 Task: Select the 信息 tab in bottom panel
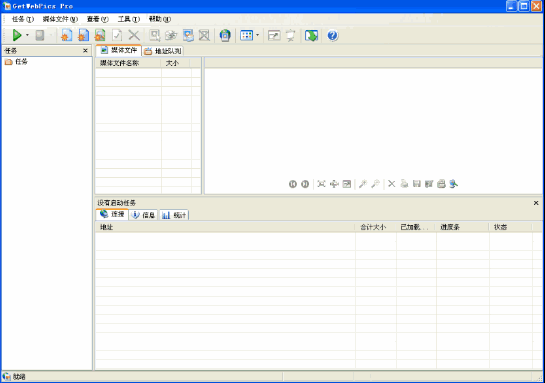(x=144, y=215)
